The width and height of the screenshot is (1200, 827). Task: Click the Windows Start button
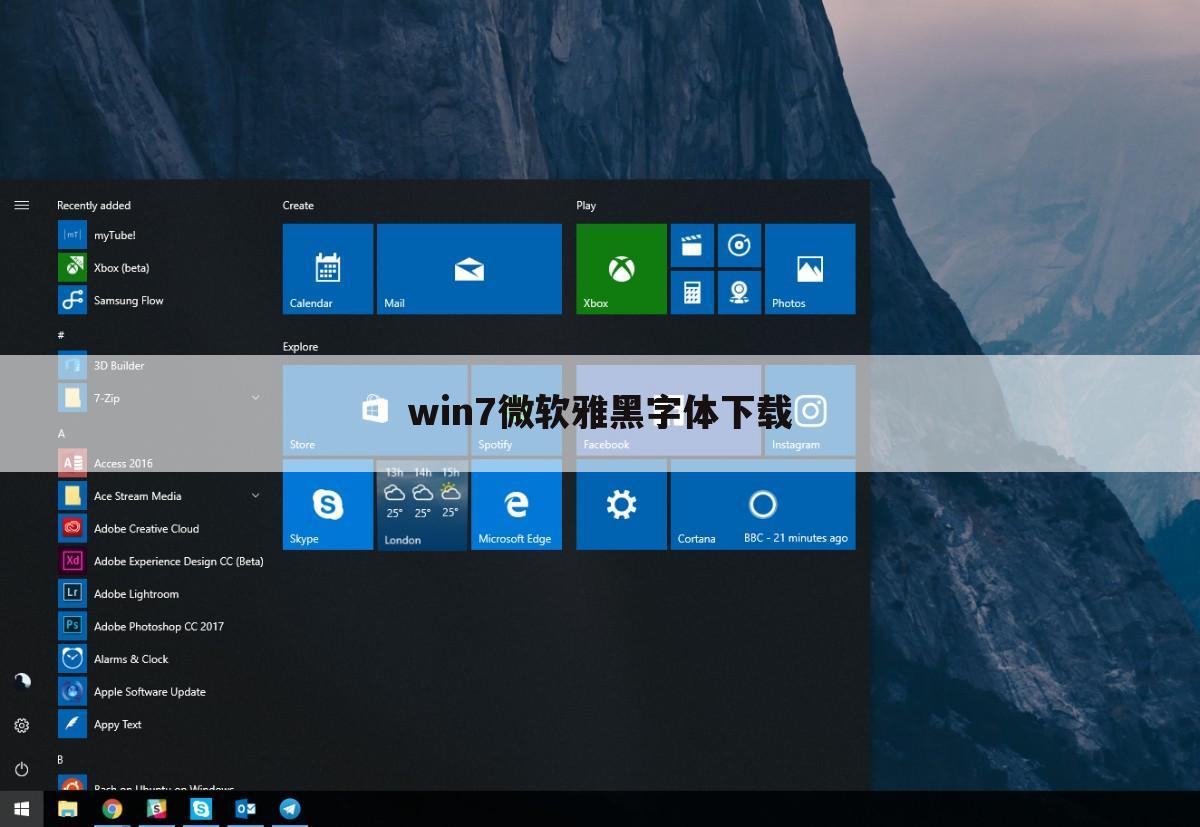tap(22, 808)
